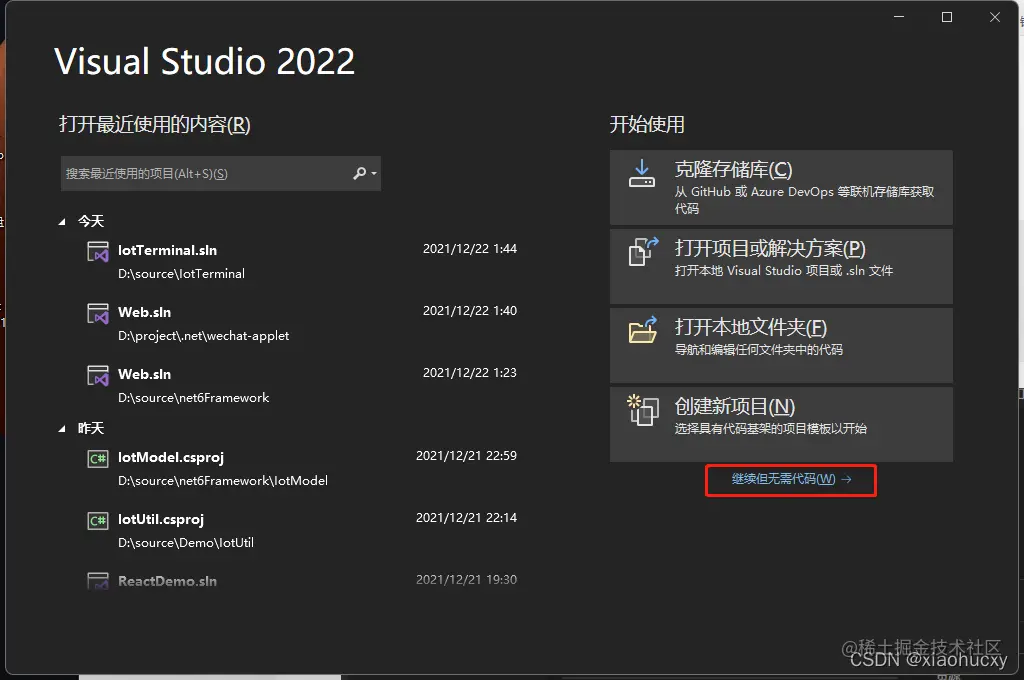This screenshot has width=1024, height=680.
Task: Collapse the 昨天 group
Action: [x=62, y=429]
